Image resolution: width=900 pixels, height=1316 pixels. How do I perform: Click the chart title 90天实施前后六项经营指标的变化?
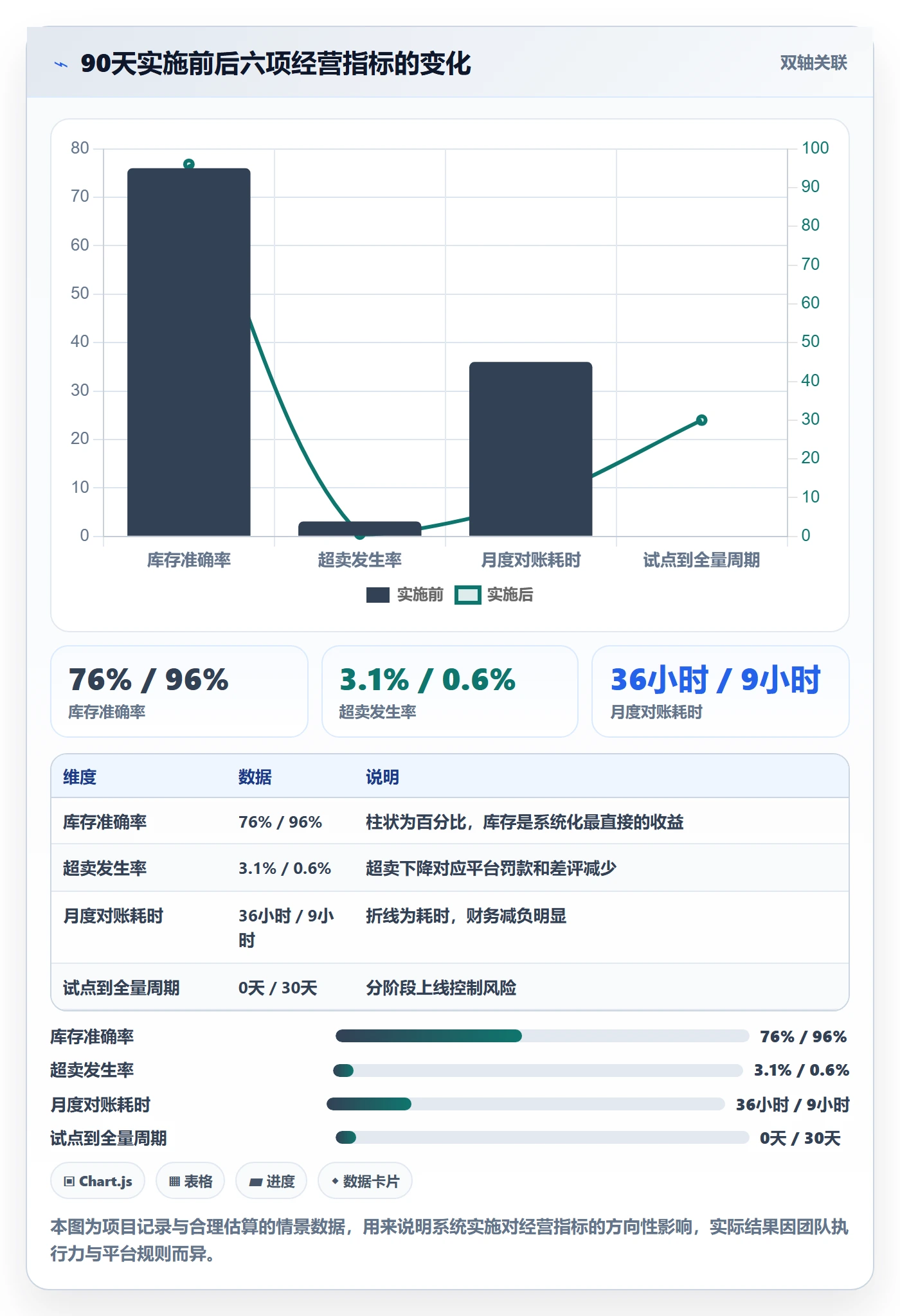[x=276, y=64]
